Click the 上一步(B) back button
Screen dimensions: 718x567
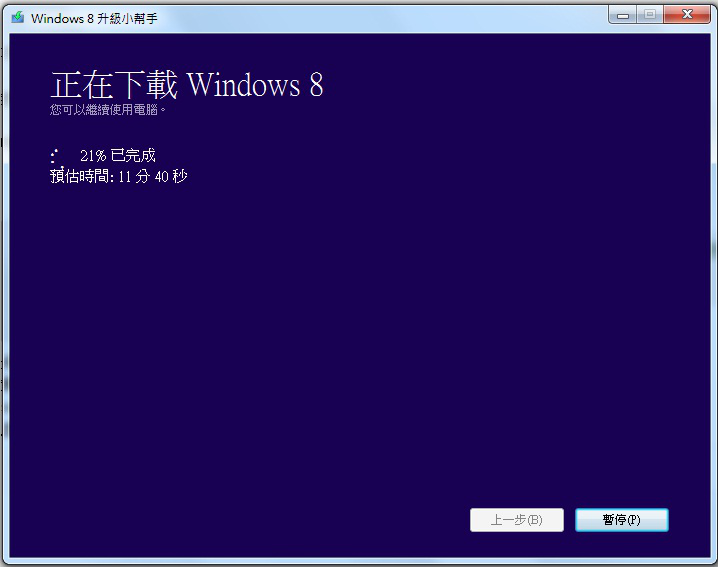(517, 520)
